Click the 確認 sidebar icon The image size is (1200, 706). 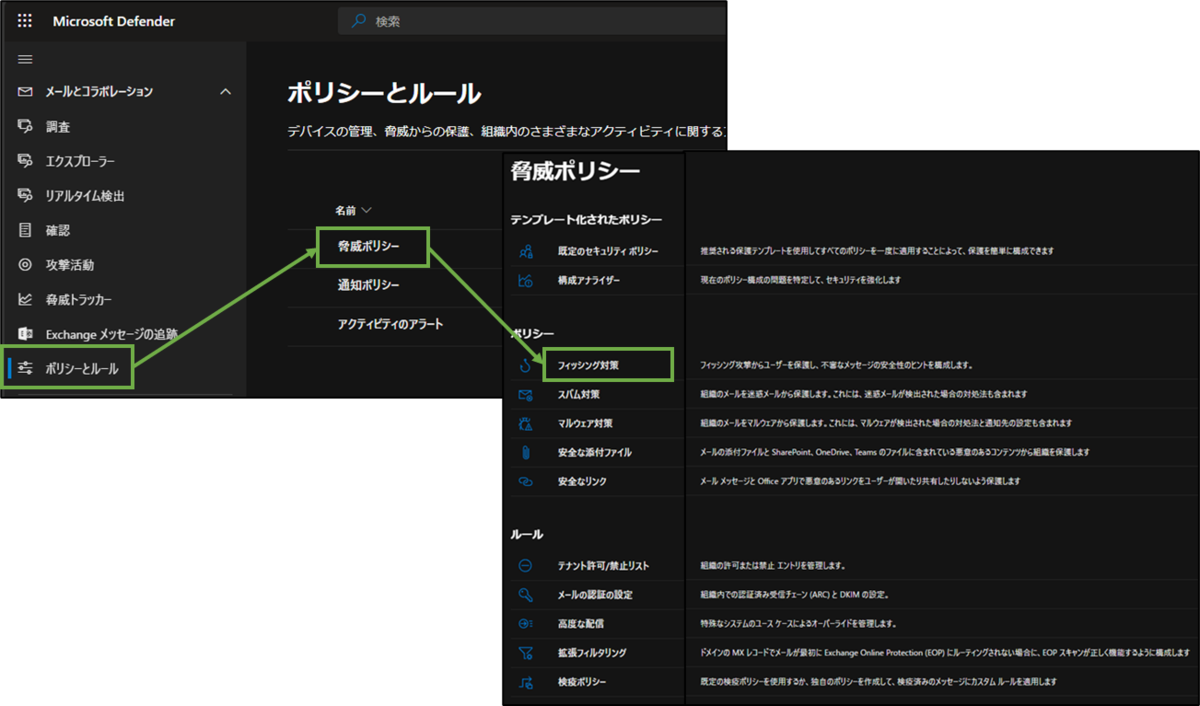click(x=25, y=230)
